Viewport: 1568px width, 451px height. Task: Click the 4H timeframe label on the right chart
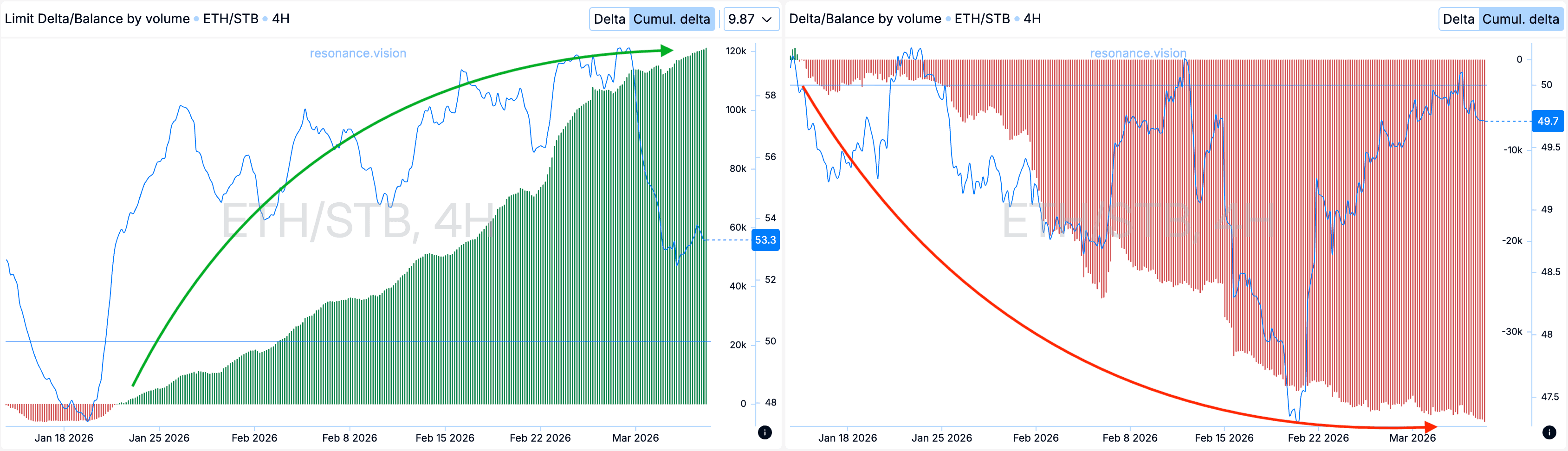pos(1032,19)
